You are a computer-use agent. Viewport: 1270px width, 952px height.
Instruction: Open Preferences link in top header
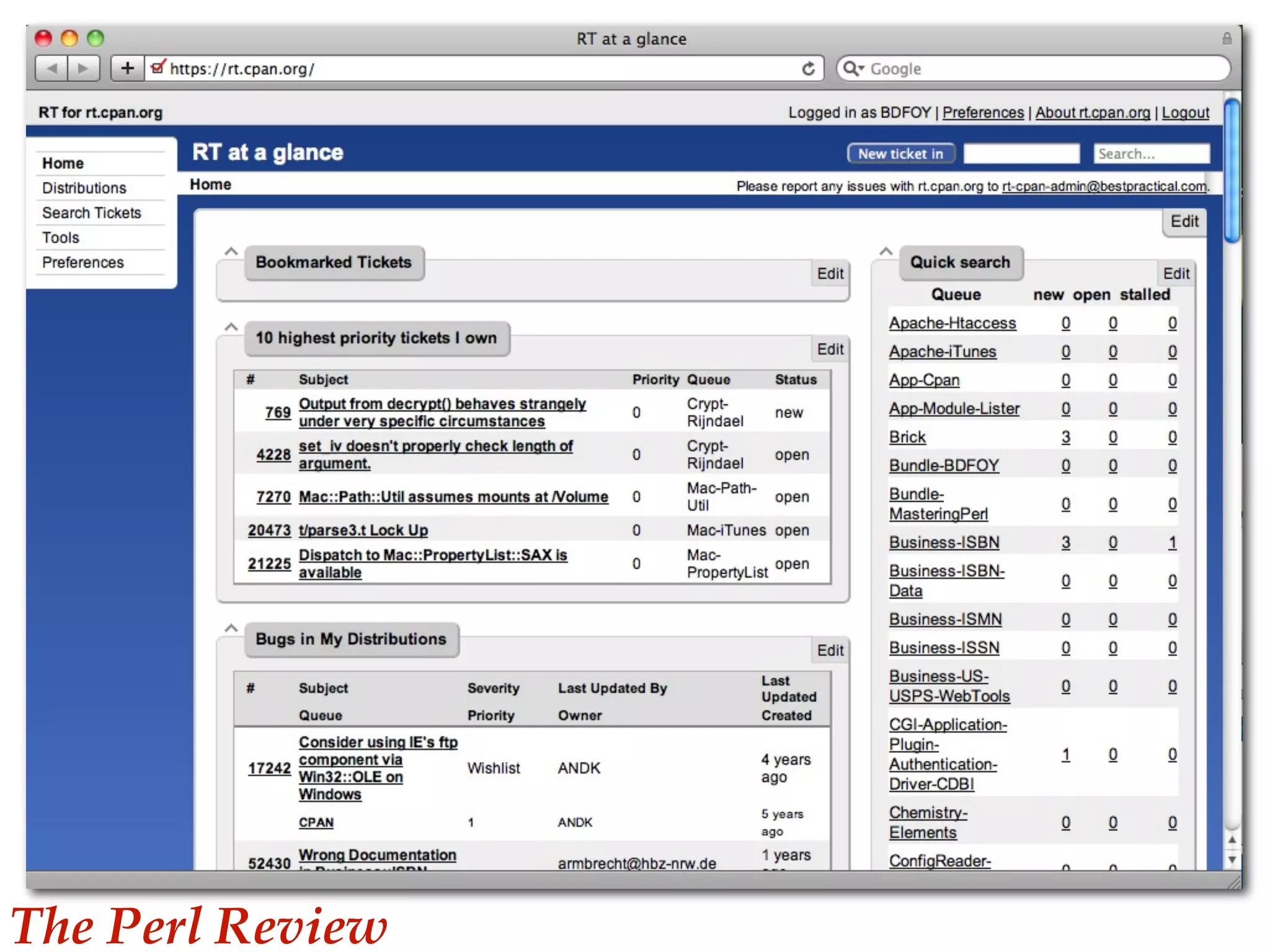coord(983,113)
